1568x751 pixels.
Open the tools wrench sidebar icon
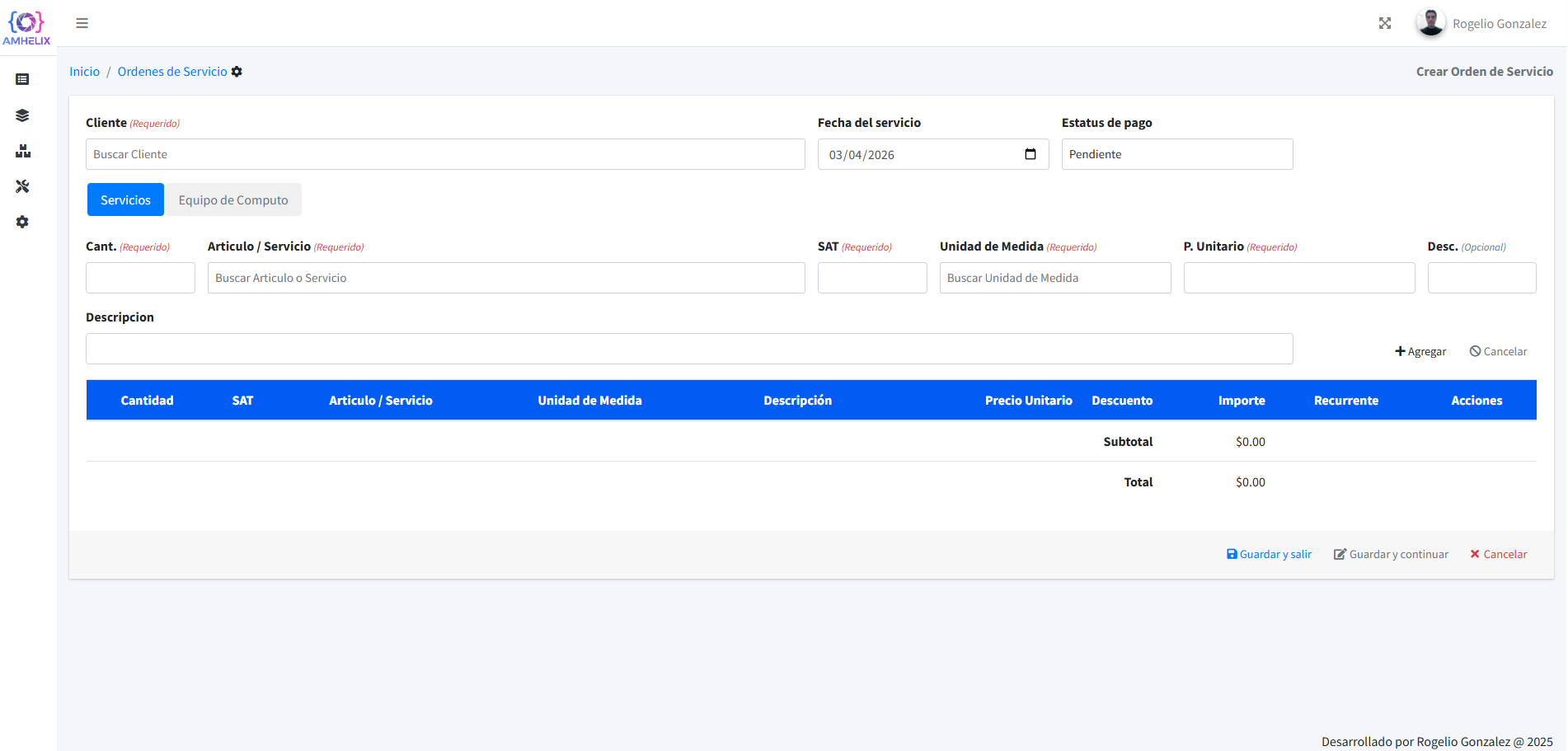(22, 186)
